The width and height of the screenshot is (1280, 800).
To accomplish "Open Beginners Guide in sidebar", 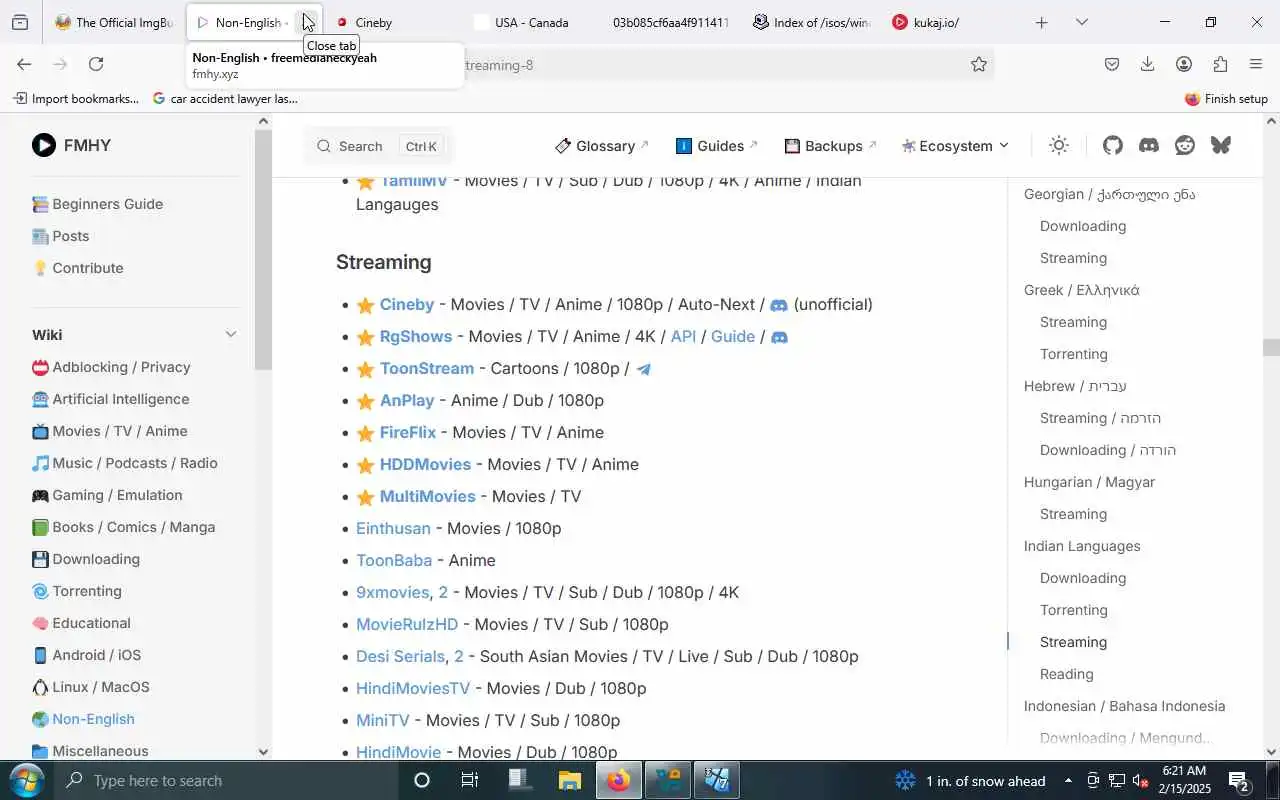I will 97,204.
